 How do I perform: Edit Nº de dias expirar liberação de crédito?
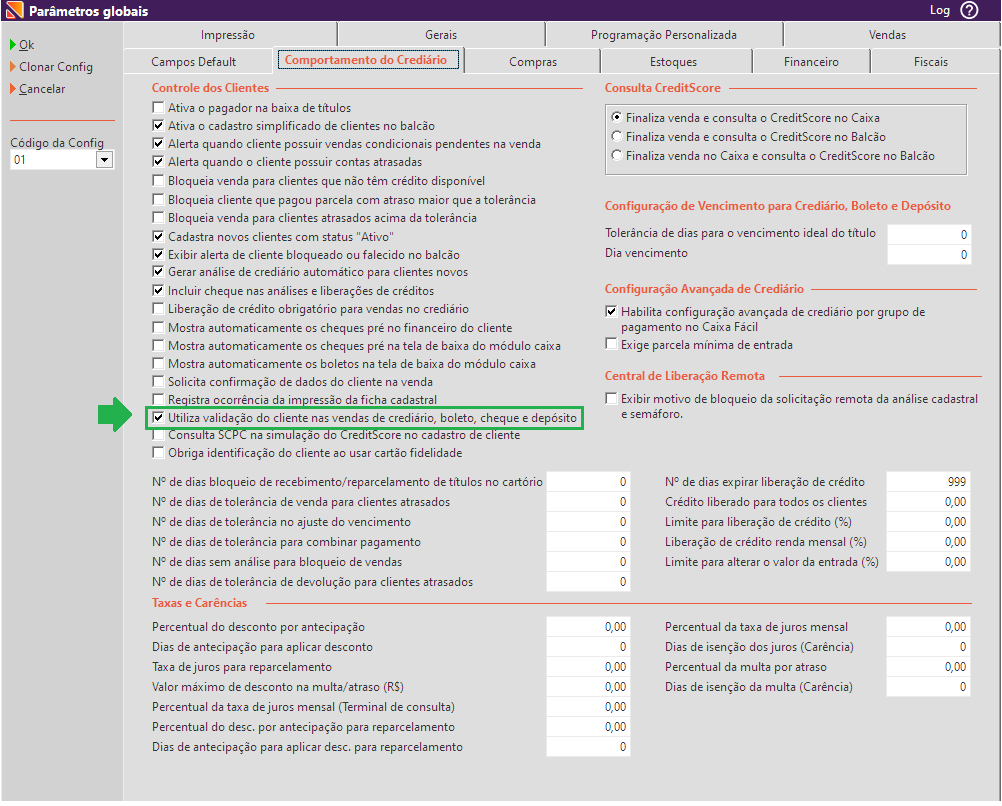[x=929, y=481]
